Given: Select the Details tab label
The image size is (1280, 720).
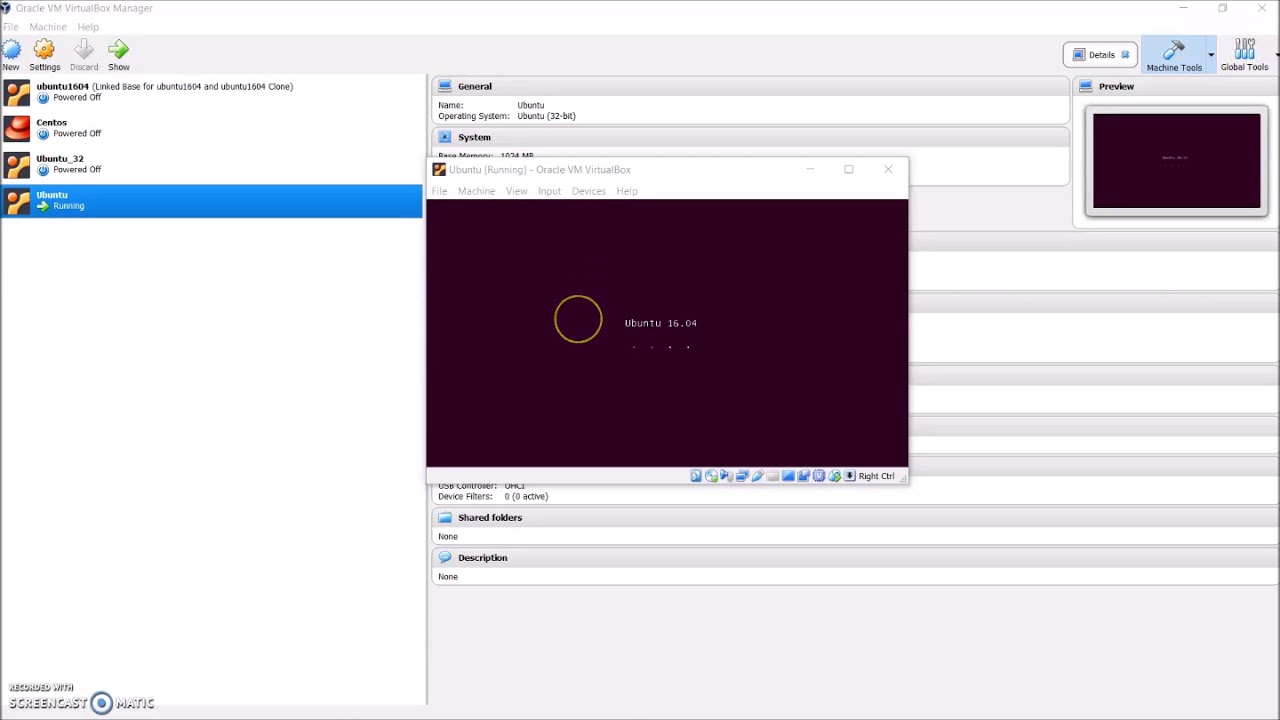Looking at the screenshot, I should [x=1102, y=55].
